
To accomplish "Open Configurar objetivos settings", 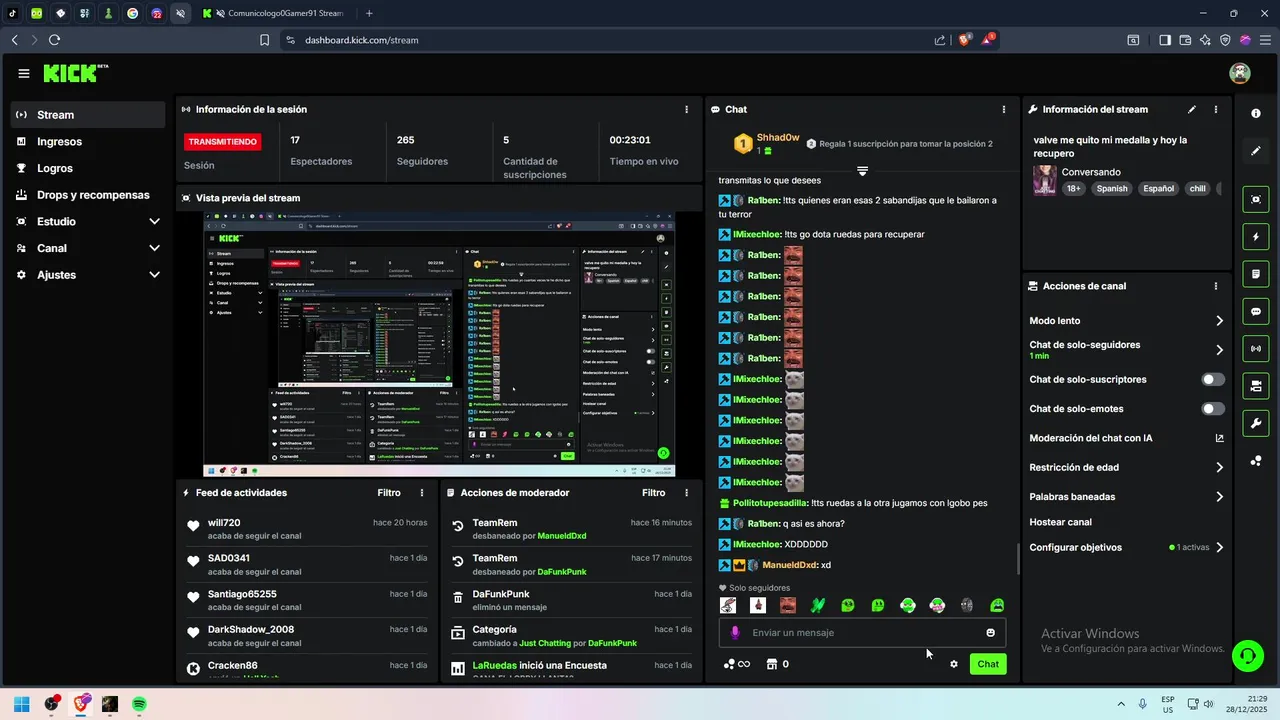I will click(x=1126, y=548).
